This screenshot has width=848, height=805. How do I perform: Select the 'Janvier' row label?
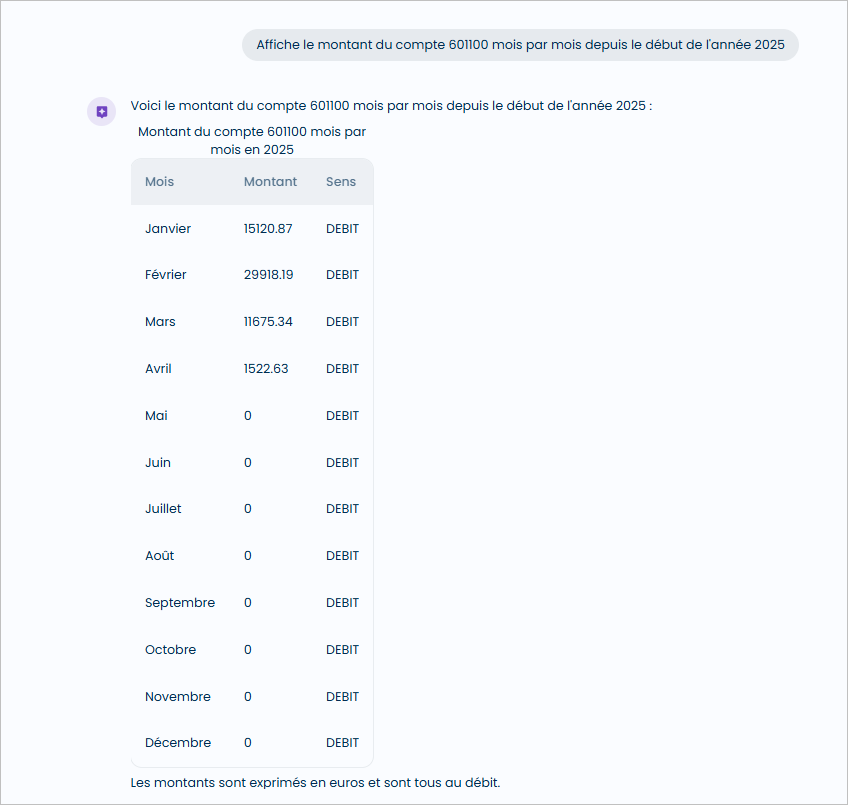click(168, 228)
